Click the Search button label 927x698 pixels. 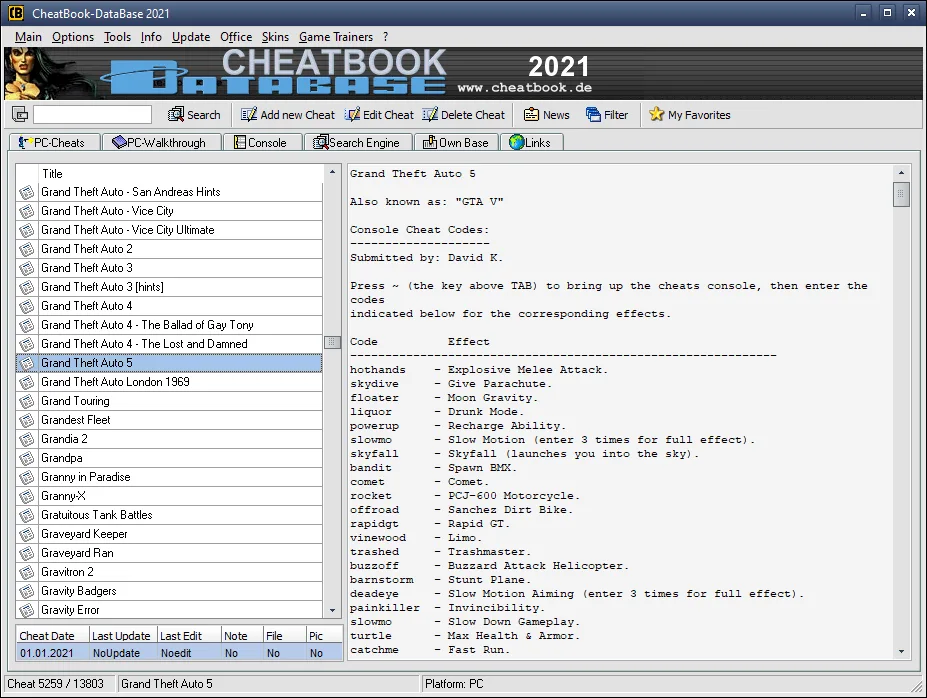[203, 115]
